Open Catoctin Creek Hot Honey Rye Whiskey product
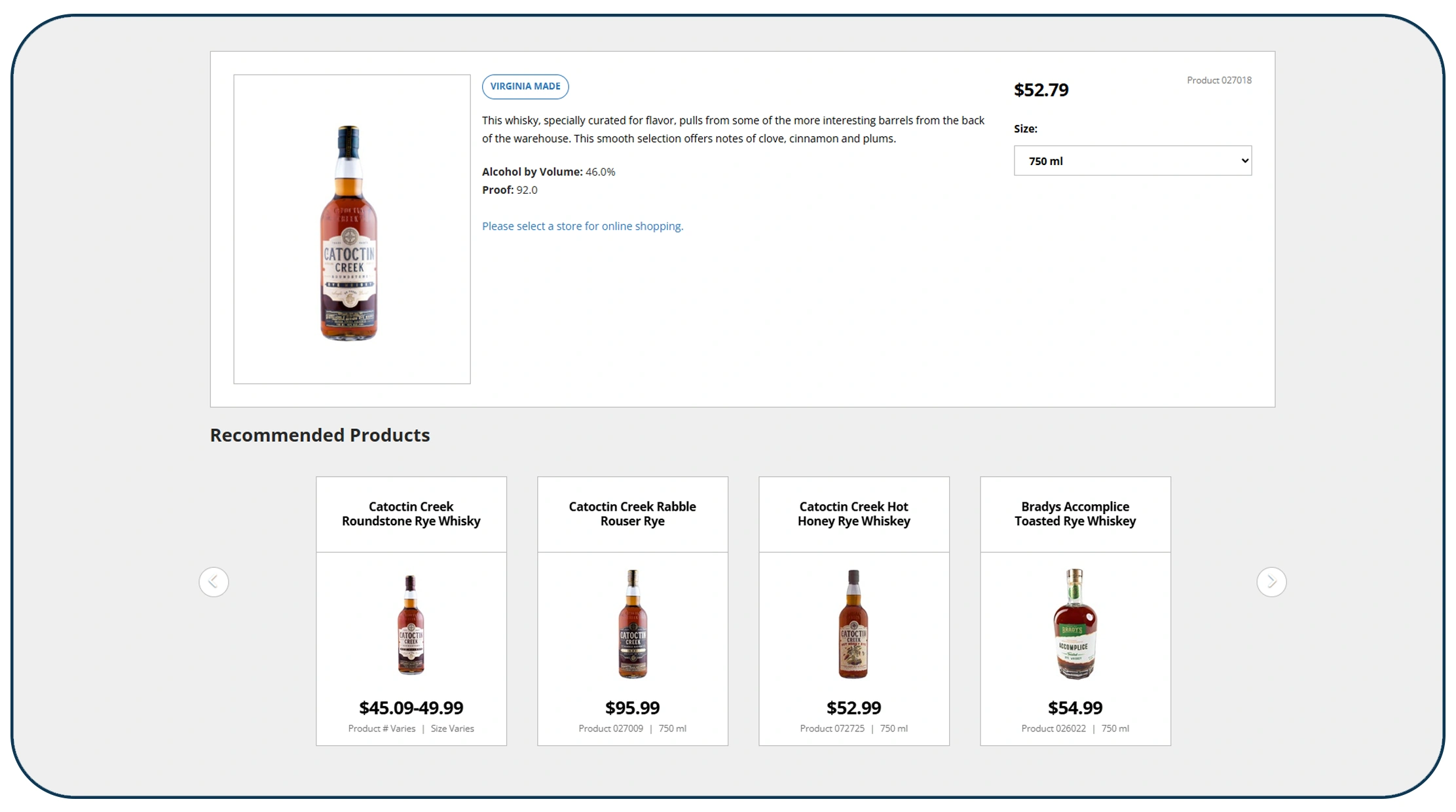 click(853, 513)
